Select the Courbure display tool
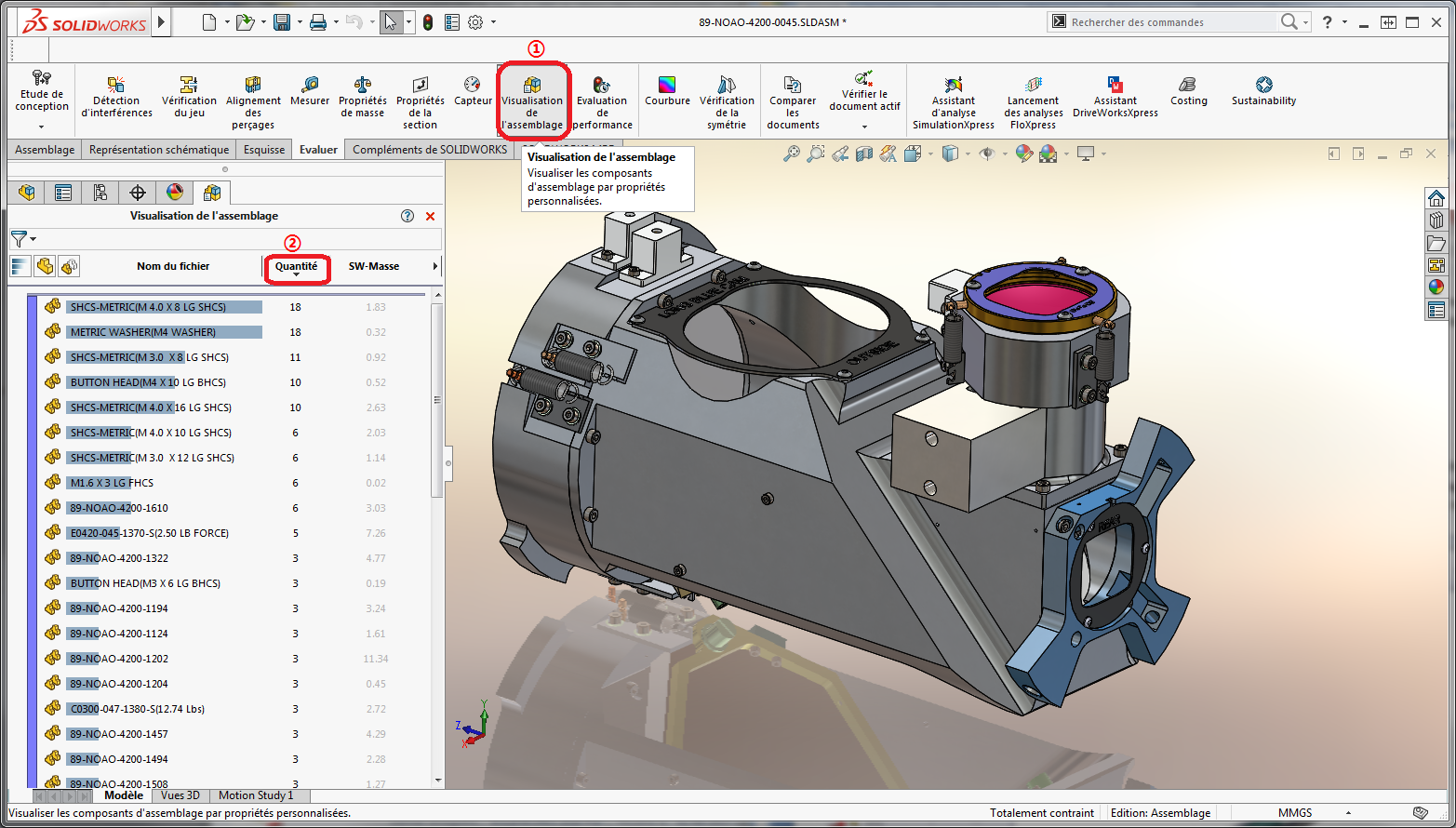 pyautogui.click(x=667, y=91)
